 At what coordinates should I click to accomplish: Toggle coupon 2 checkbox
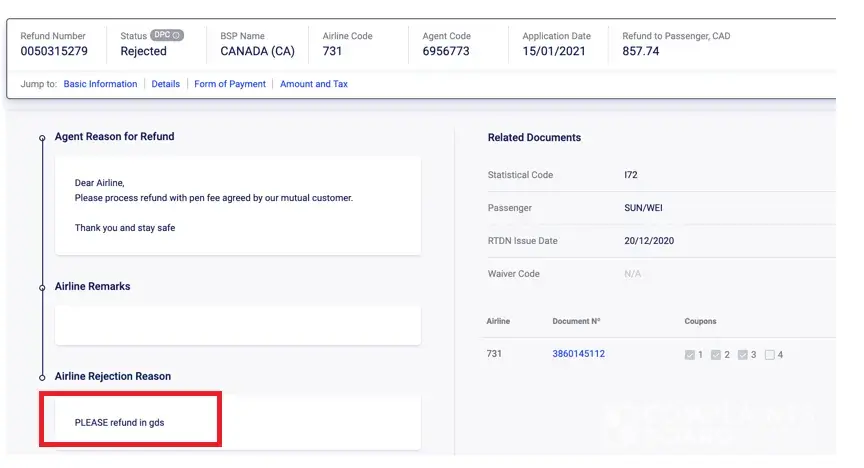tap(716, 355)
